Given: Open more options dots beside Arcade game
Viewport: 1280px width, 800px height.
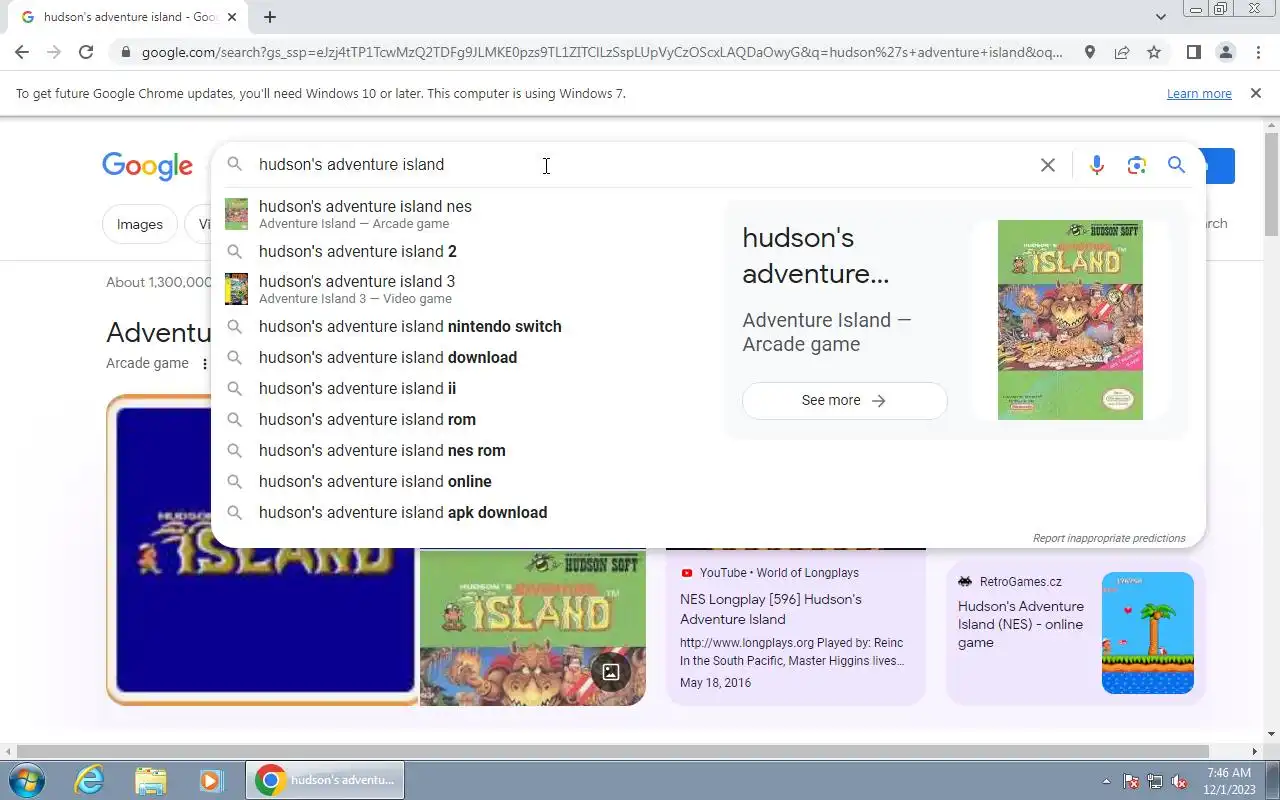Looking at the screenshot, I should point(205,364).
